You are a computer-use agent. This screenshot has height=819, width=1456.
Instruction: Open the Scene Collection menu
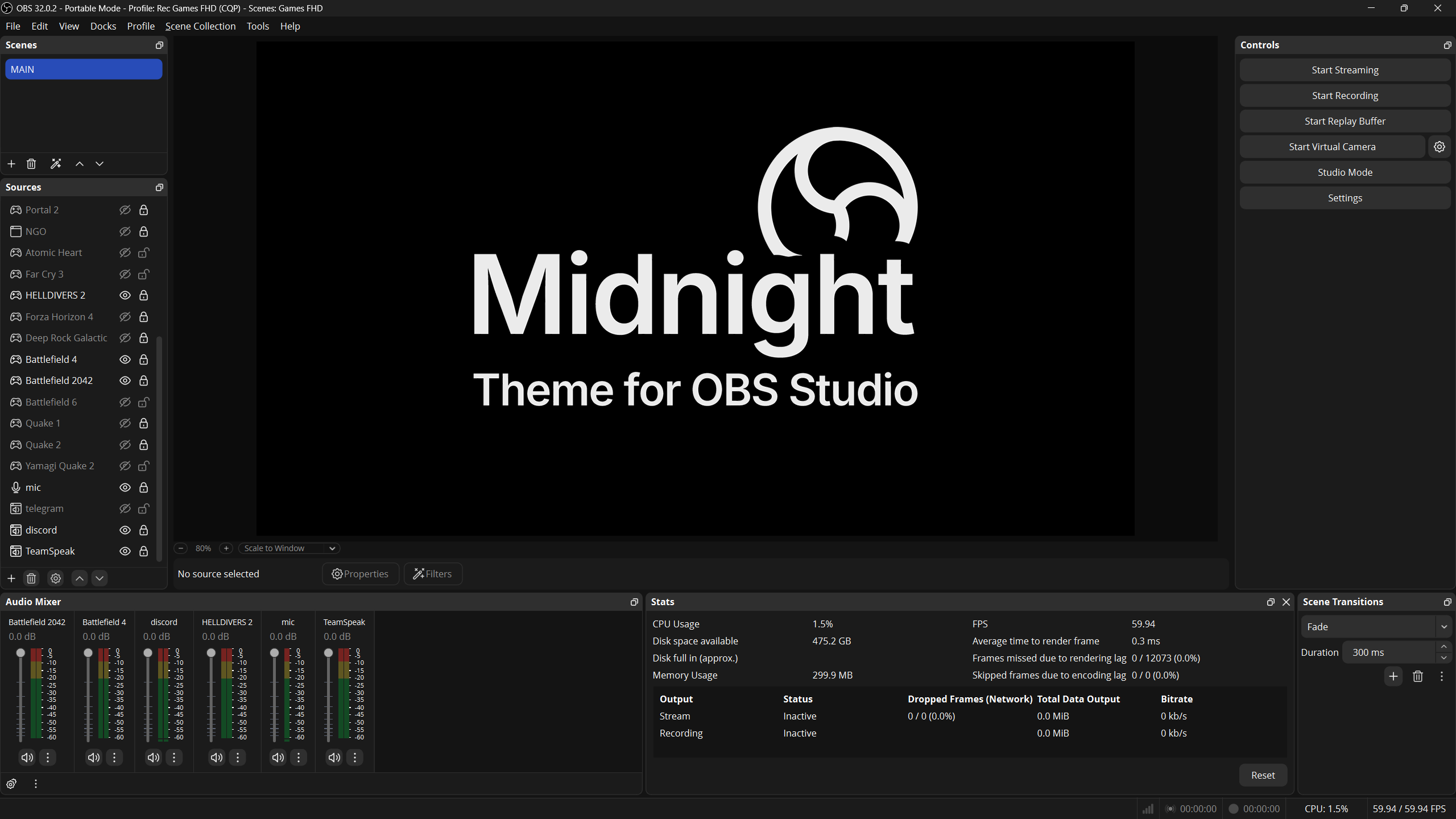pyautogui.click(x=200, y=26)
